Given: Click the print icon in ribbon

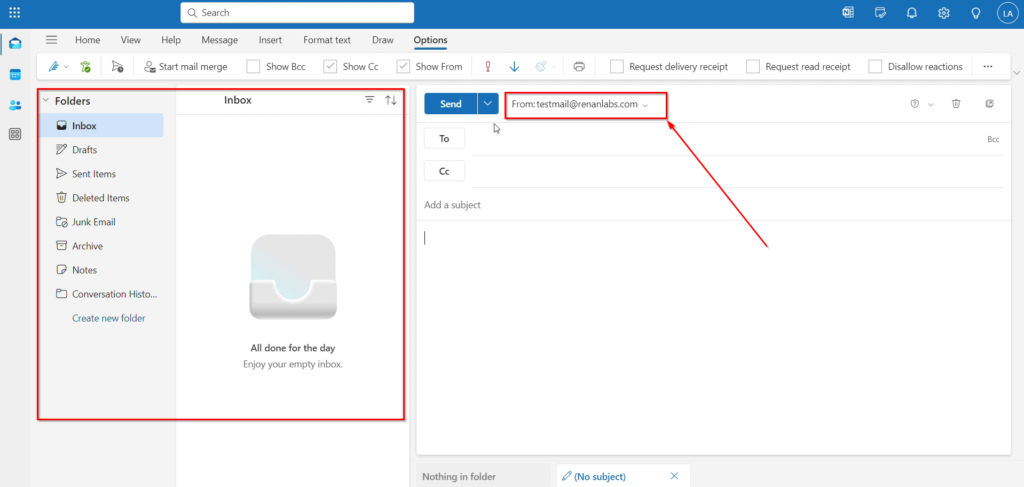Looking at the screenshot, I should [579, 66].
